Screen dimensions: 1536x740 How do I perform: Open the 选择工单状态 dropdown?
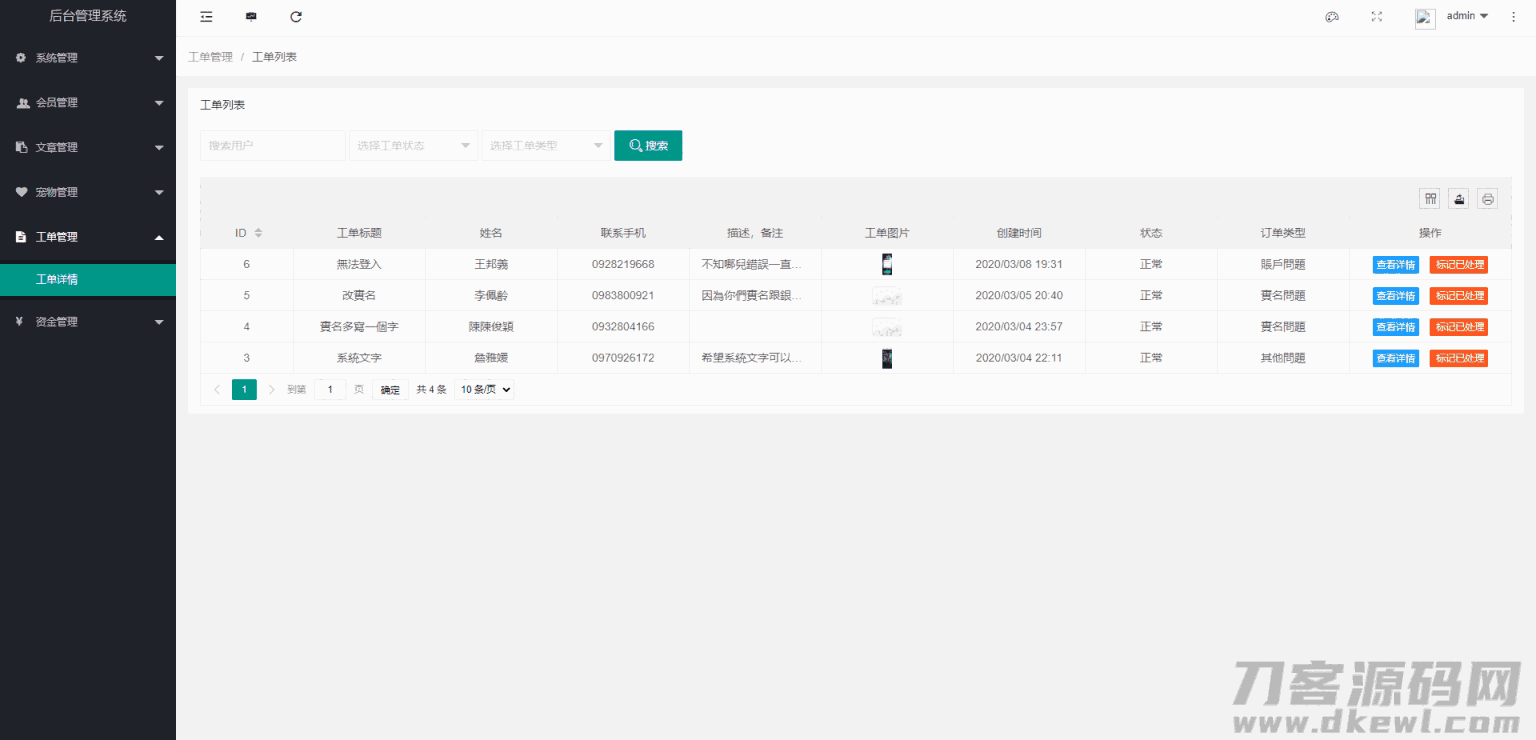(413, 145)
